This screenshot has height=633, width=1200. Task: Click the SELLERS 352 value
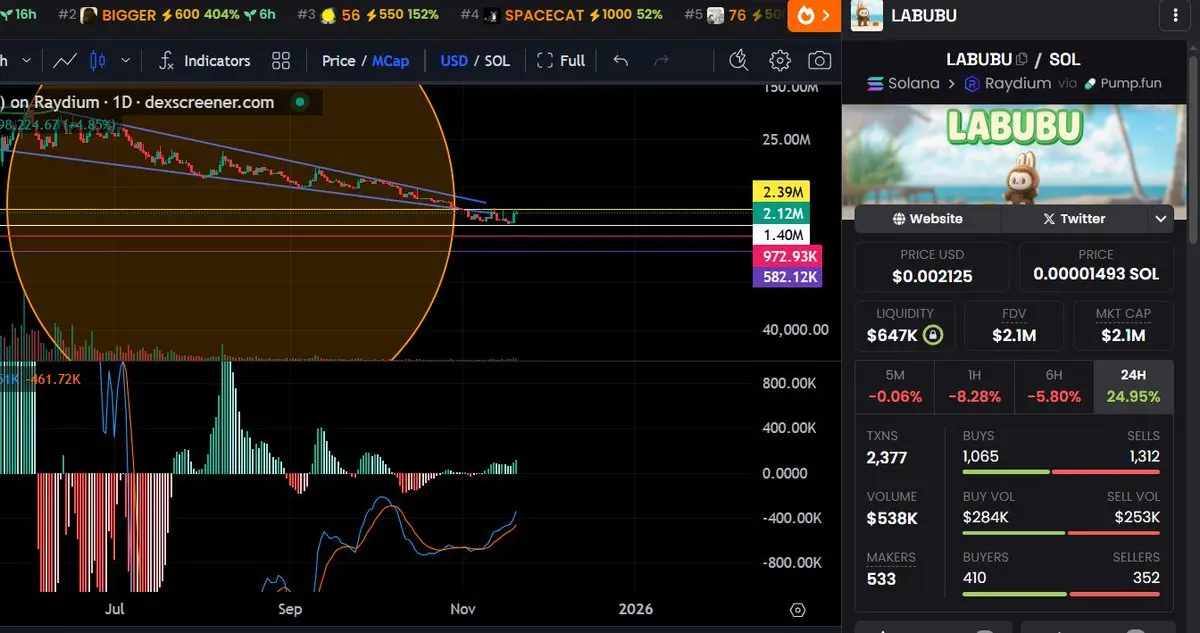pyautogui.click(x=1147, y=577)
